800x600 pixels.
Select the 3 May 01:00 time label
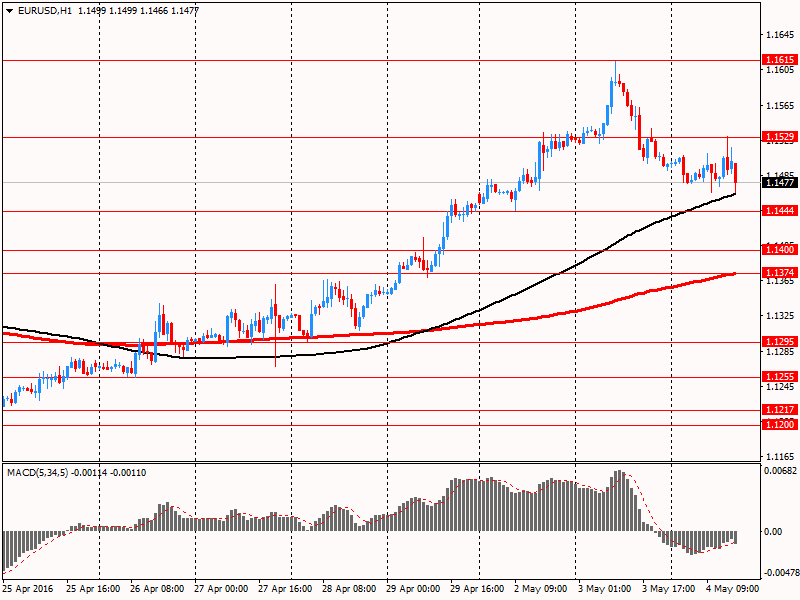[605, 589]
